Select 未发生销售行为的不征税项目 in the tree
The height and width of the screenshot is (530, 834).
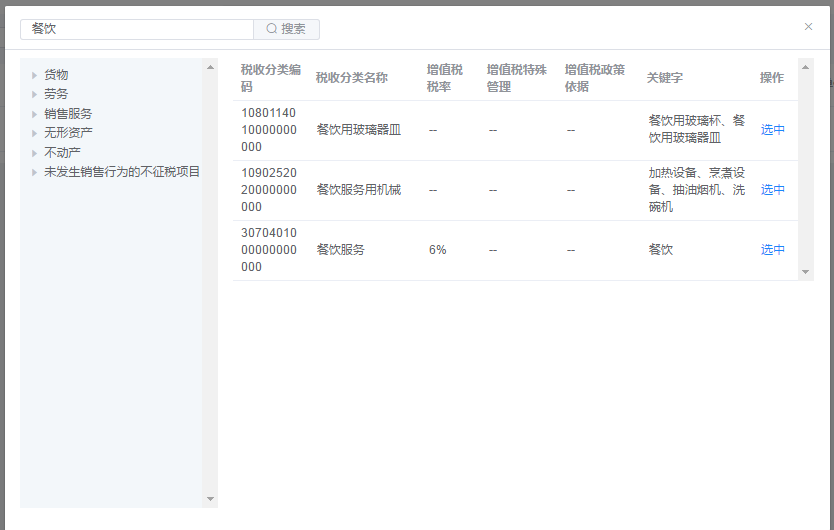[x=122, y=172]
